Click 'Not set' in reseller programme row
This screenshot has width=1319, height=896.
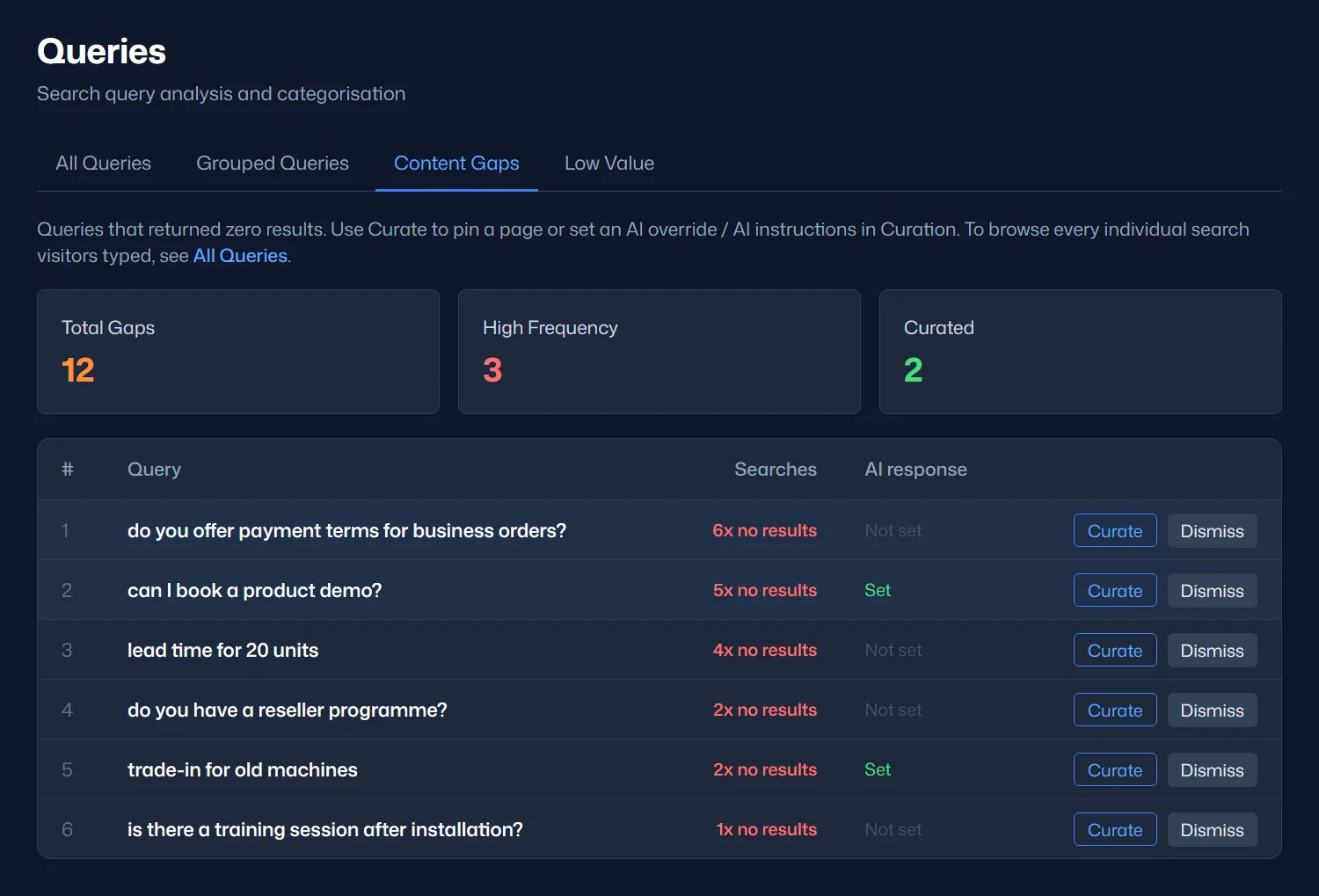coord(893,710)
